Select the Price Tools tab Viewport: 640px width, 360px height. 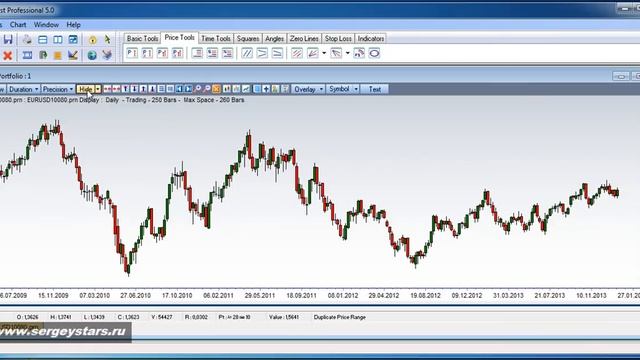(179, 38)
